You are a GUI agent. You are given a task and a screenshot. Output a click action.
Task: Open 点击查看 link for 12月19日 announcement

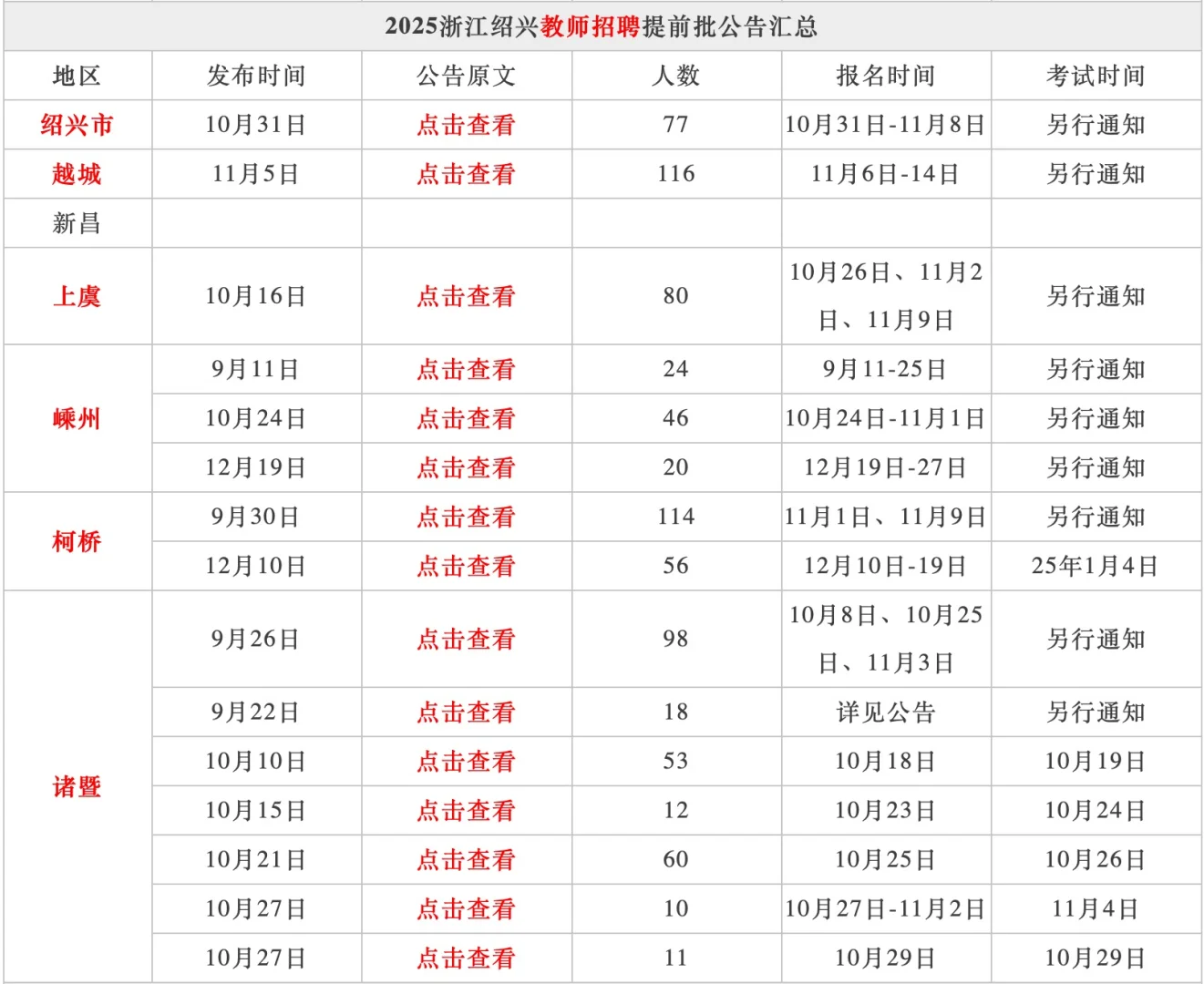click(466, 467)
